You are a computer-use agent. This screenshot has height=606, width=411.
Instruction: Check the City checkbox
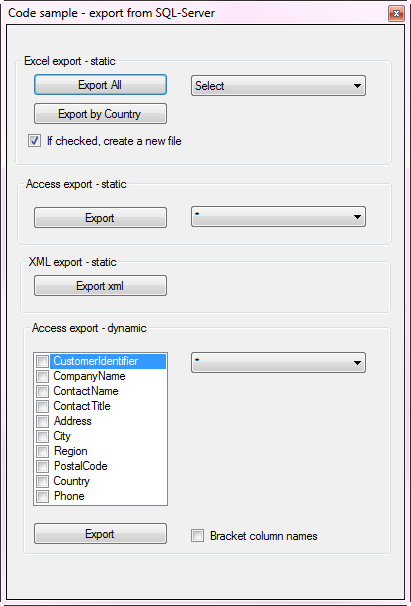pos(43,436)
